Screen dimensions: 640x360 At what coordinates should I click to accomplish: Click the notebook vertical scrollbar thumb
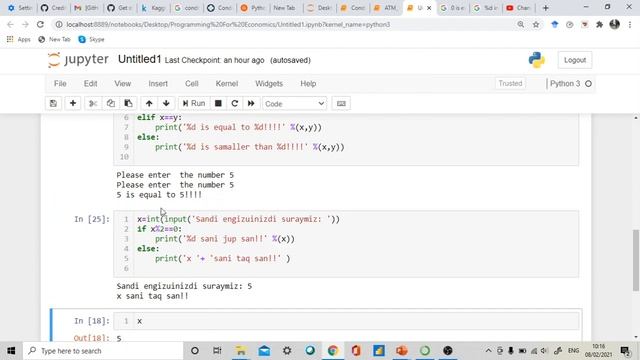click(x=636, y=260)
